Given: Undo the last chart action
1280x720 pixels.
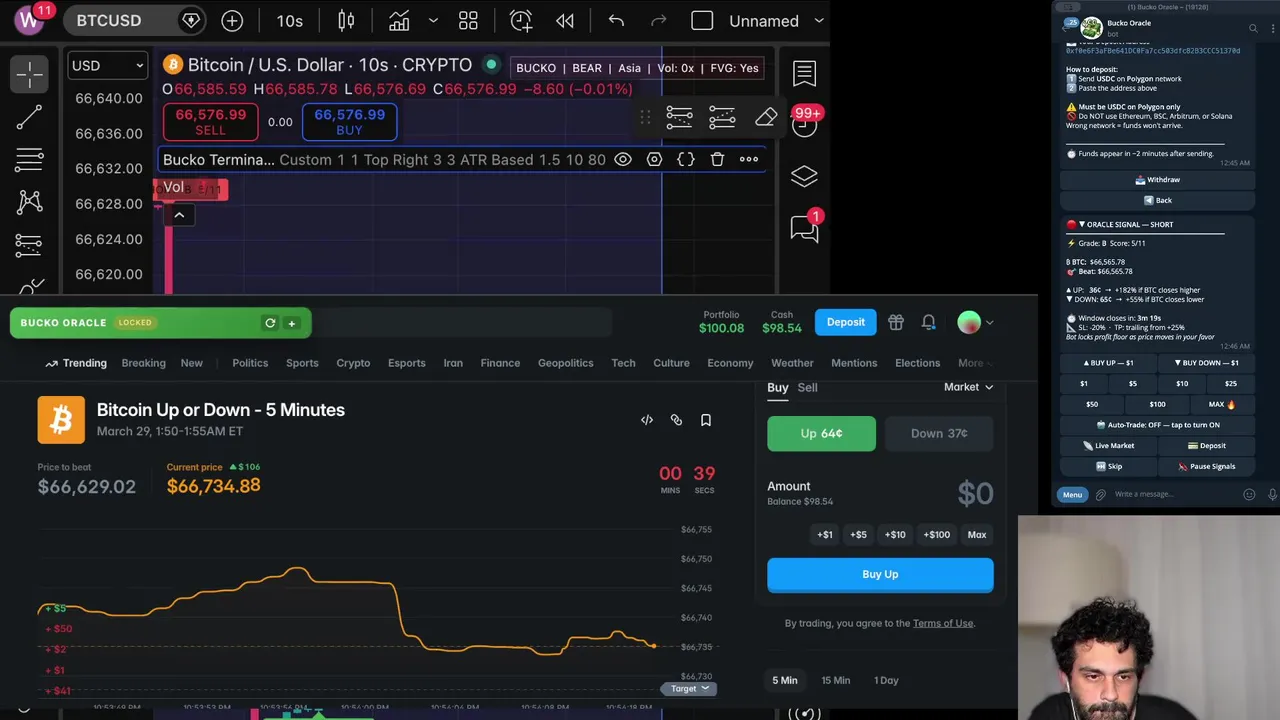Looking at the screenshot, I should click(x=616, y=21).
